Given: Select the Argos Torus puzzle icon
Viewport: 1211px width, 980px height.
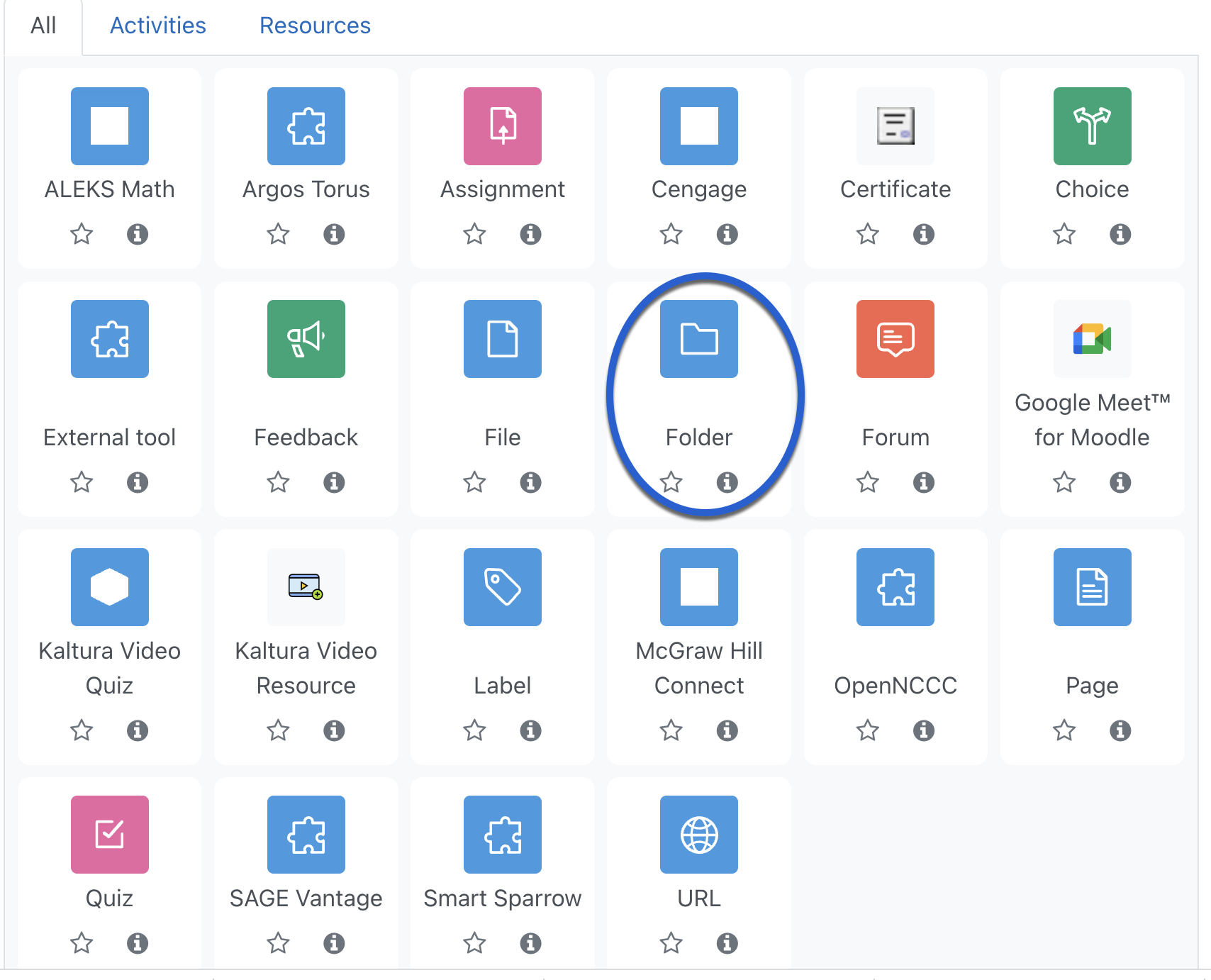Looking at the screenshot, I should pyautogui.click(x=306, y=126).
